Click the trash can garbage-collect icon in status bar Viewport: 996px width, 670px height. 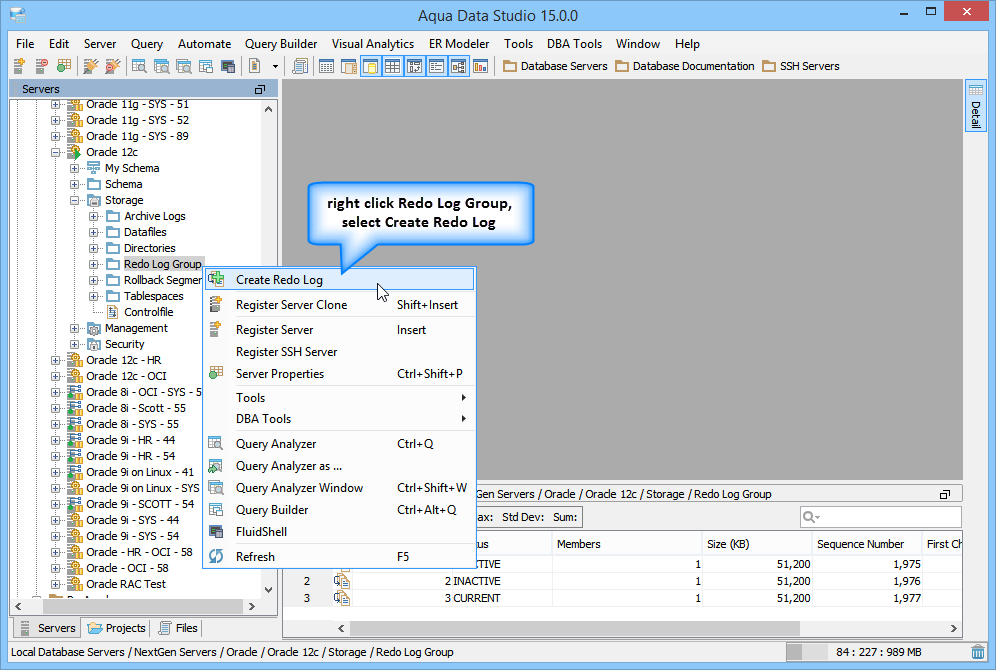(x=978, y=652)
